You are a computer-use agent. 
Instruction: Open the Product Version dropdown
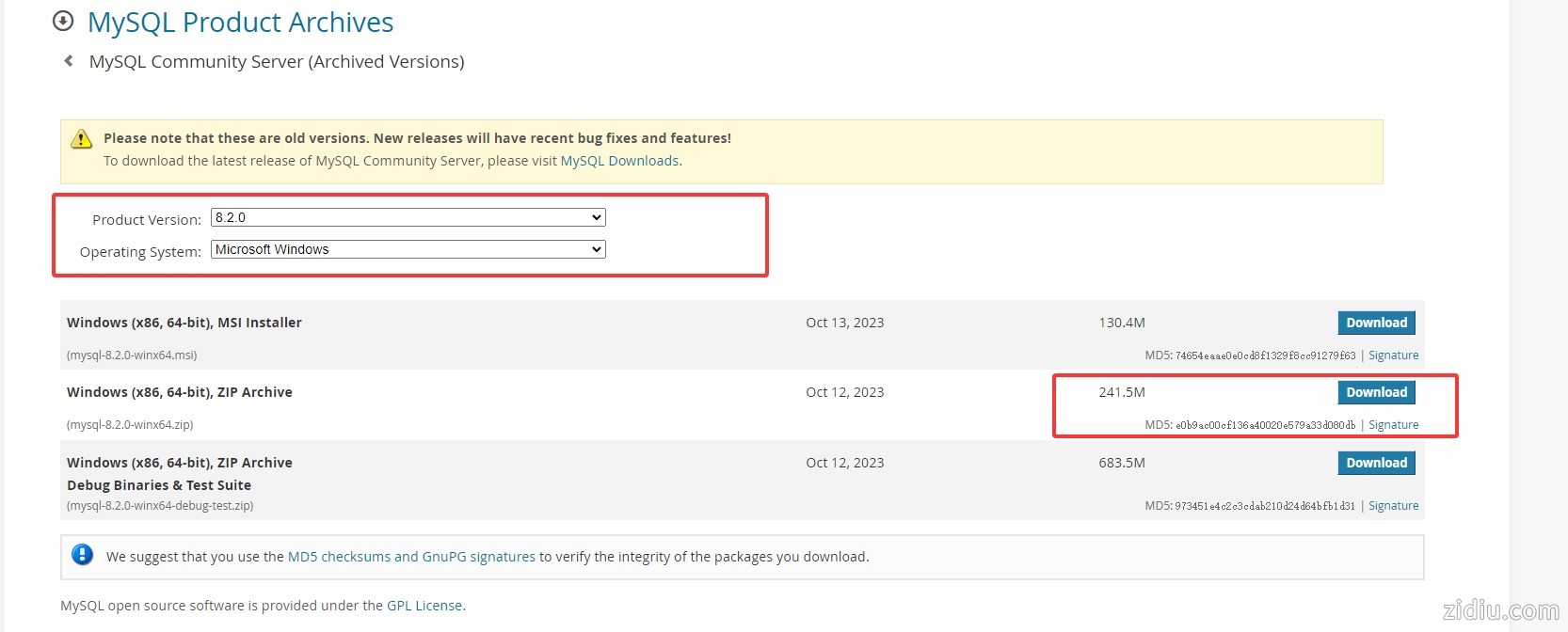pos(408,217)
